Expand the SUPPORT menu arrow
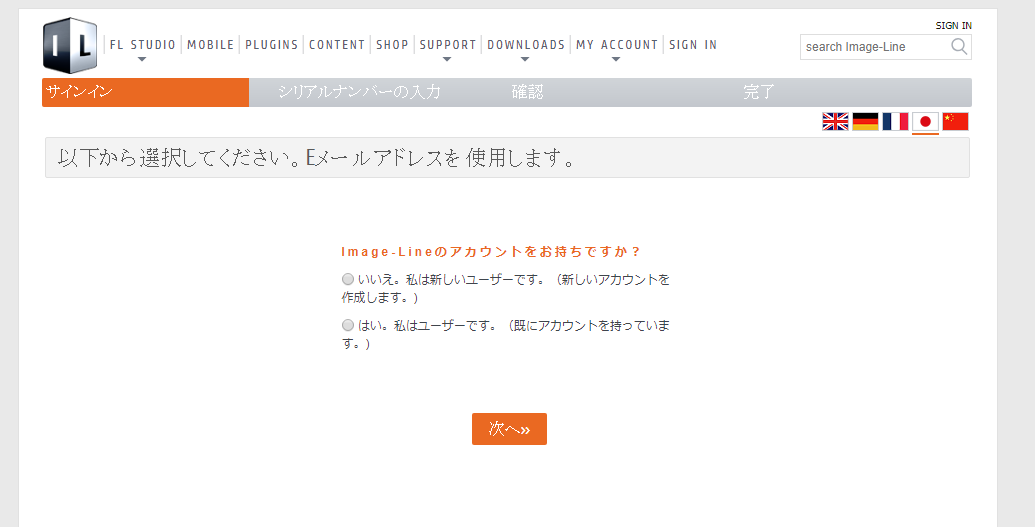This screenshot has height=527, width=1035. 447,59
